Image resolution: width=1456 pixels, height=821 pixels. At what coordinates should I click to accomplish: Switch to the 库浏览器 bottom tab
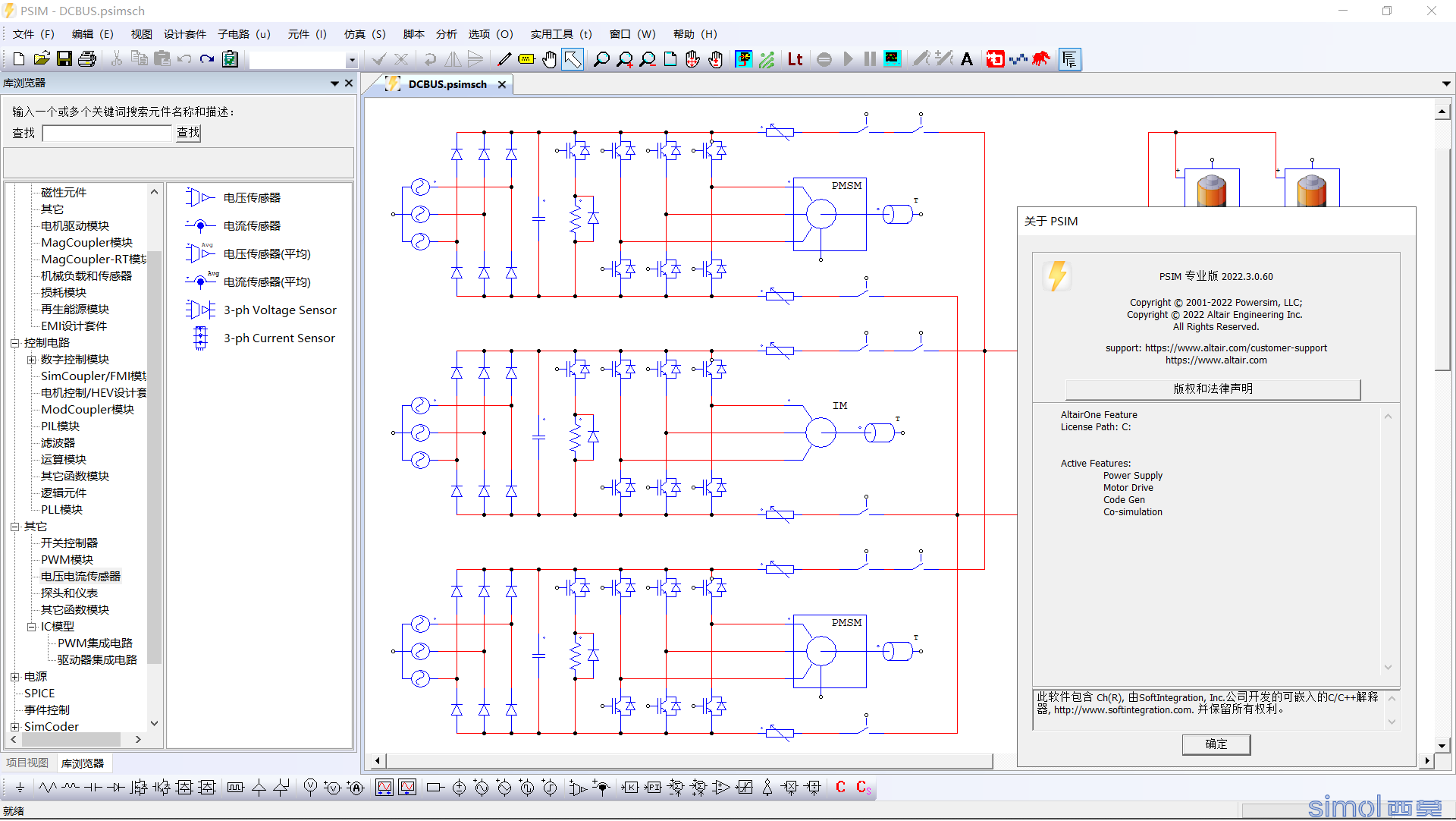83,763
